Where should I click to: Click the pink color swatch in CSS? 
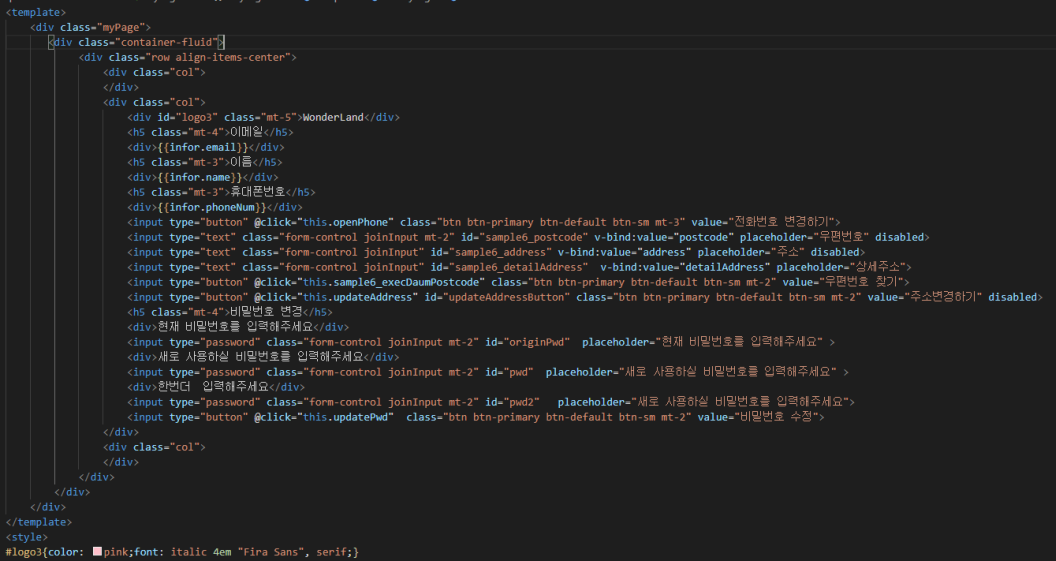click(x=97, y=552)
